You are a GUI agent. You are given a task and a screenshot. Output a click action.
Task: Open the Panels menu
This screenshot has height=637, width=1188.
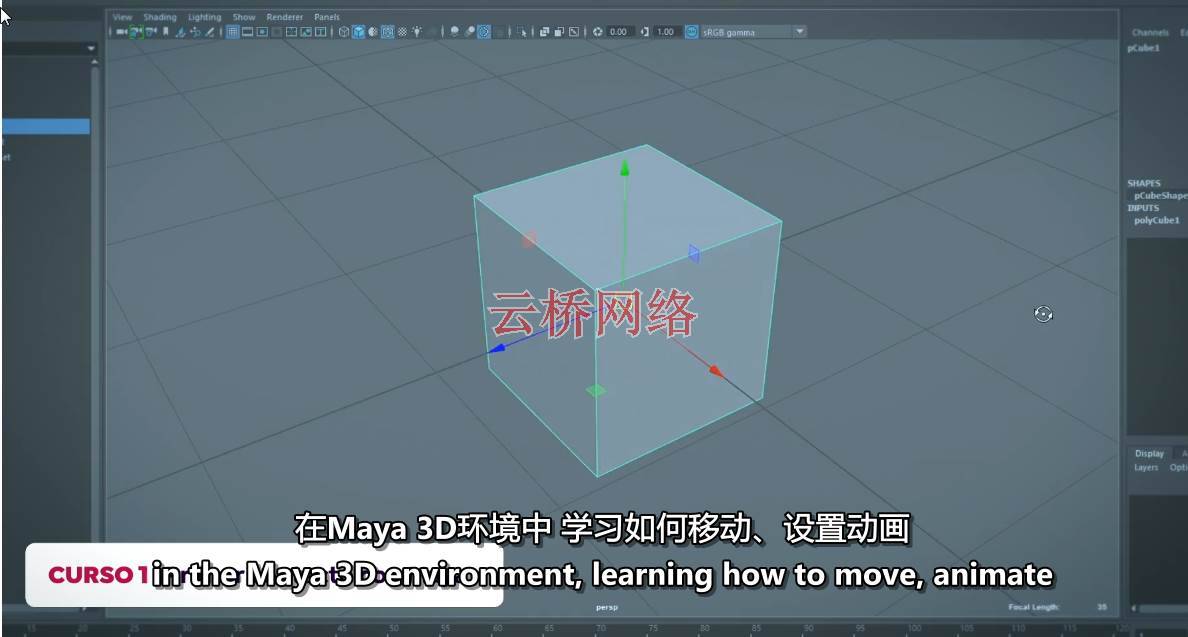326,17
